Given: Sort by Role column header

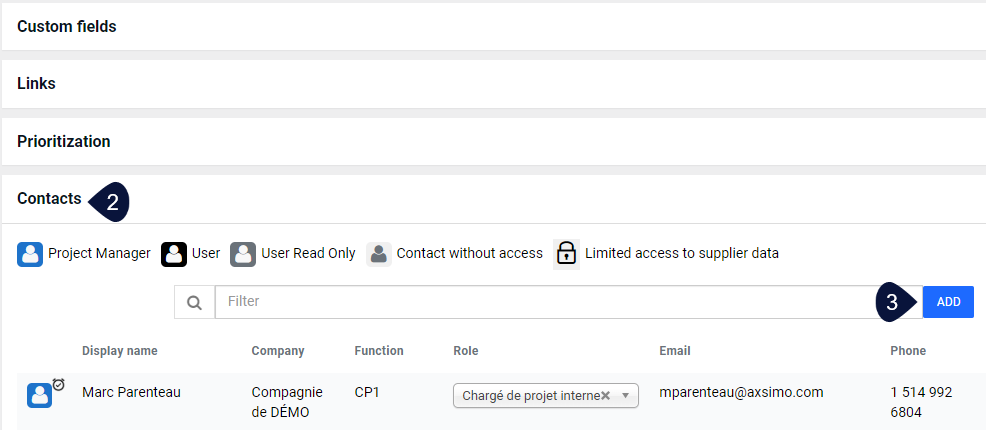Looking at the screenshot, I should [x=466, y=351].
